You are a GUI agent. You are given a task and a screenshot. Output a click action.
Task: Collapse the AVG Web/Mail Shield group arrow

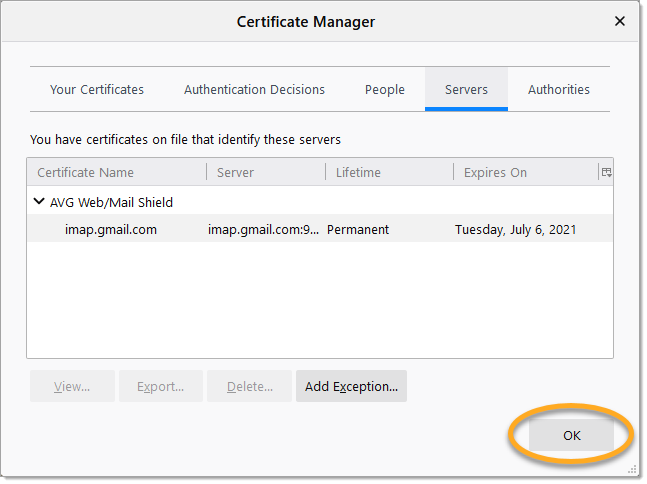(x=40, y=202)
